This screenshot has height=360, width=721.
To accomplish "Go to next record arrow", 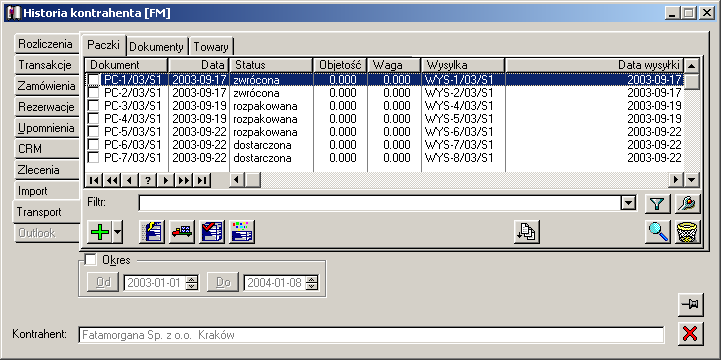I will click(x=166, y=180).
